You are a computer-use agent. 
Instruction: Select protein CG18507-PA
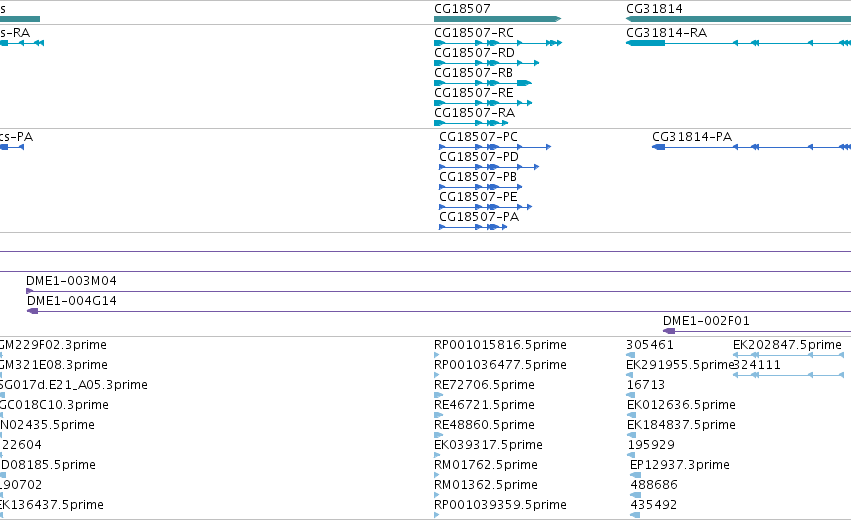point(479,217)
